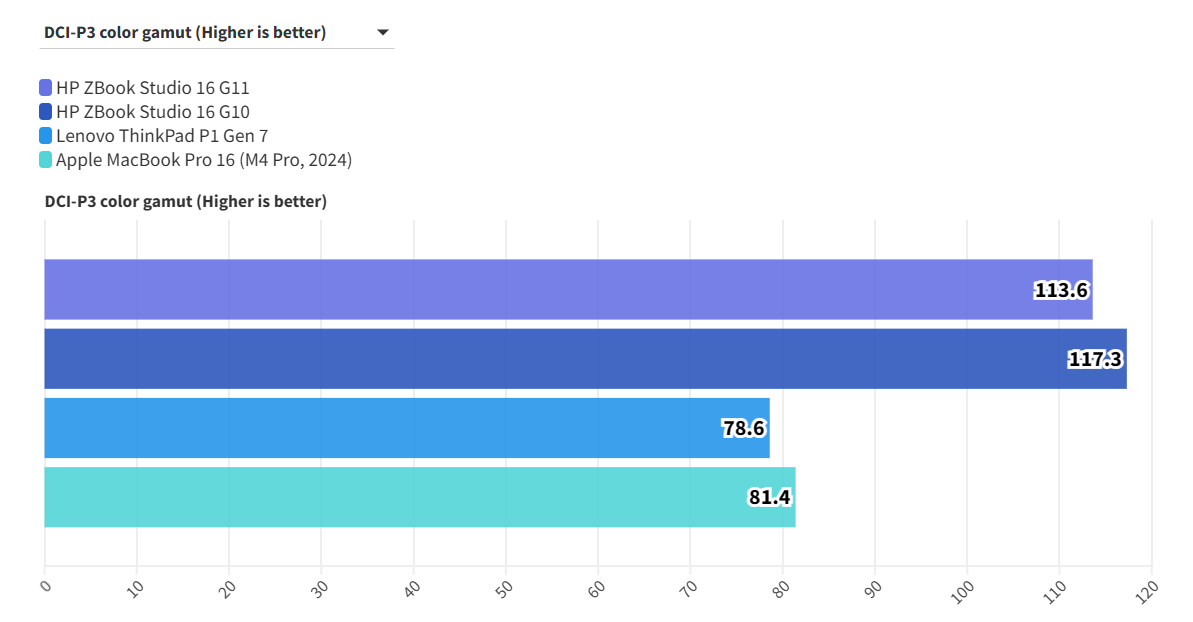This screenshot has width=1193, height=622.
Task: Toggle Apple MacBook Pro 16 legend label
Action: tap(204, 160)
